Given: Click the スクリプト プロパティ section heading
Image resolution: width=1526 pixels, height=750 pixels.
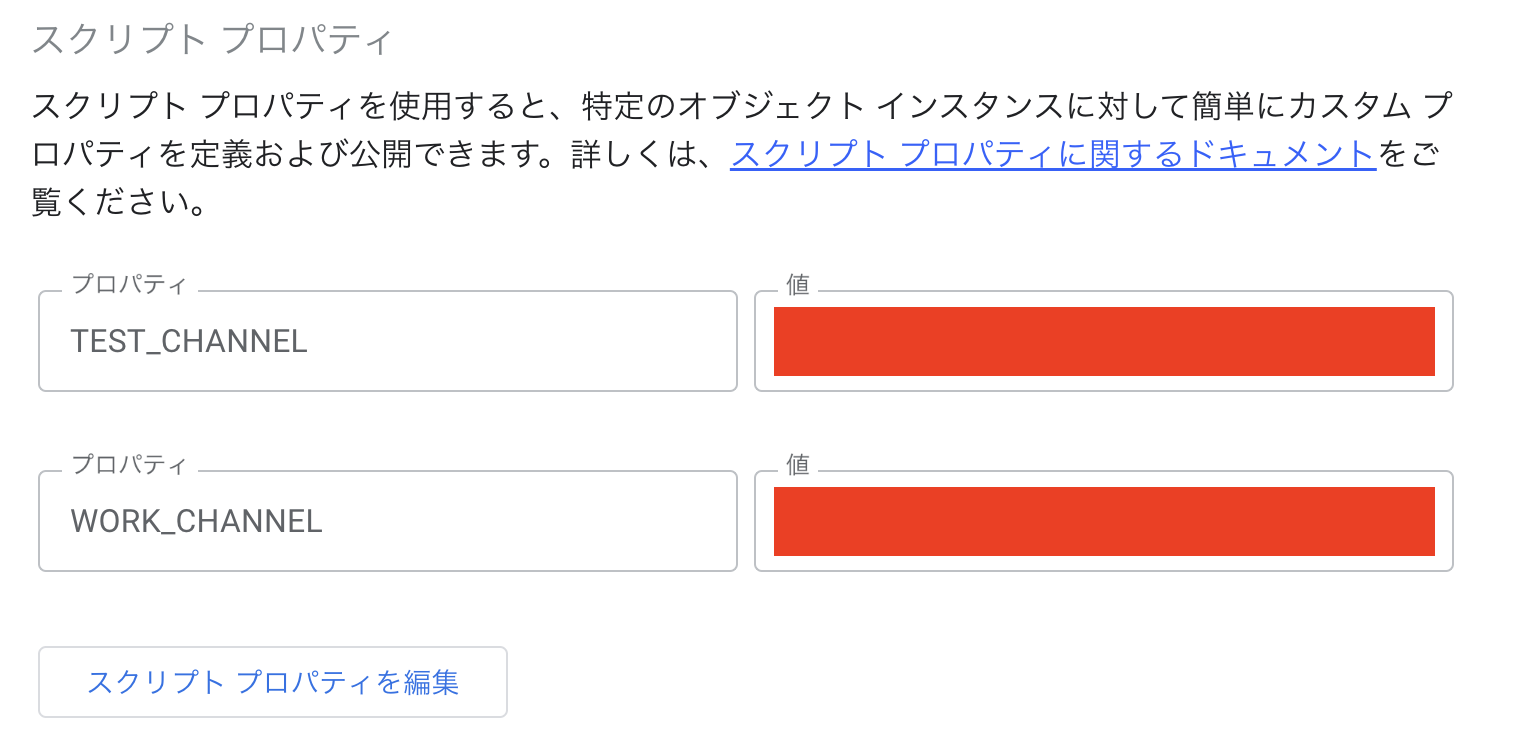Looking at the screenshot, I should [212, 40].
